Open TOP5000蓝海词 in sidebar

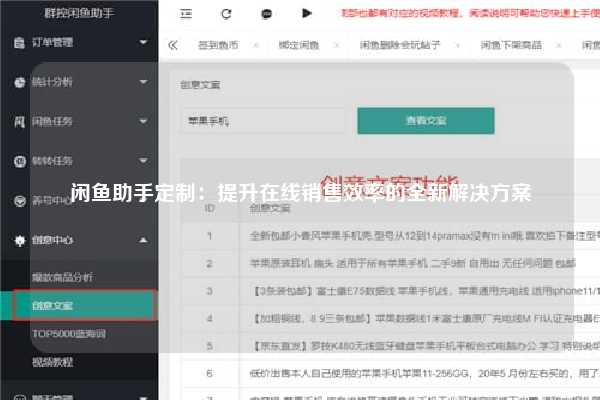[69, 334]
